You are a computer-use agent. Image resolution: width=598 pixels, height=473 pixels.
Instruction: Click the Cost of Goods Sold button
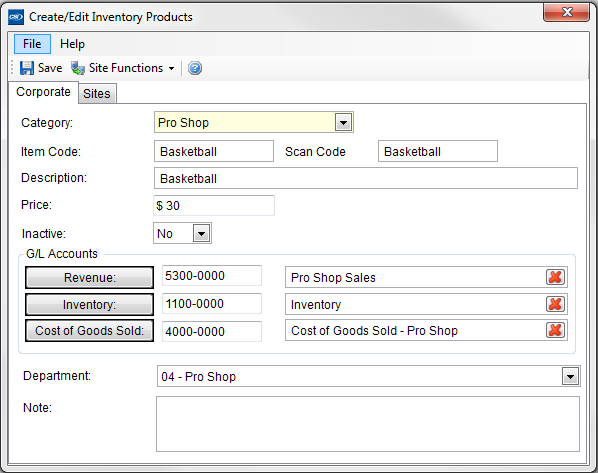click(x=89, y=330)
